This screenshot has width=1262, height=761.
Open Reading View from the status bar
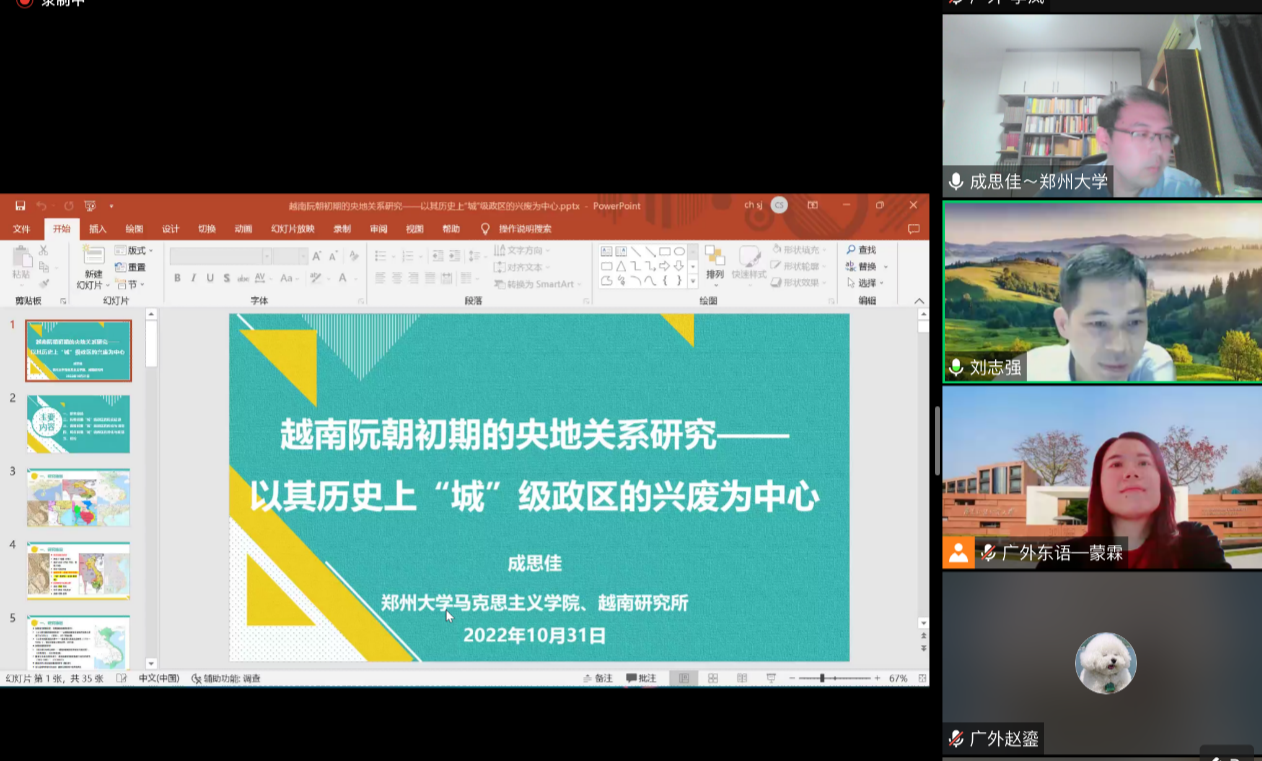point(741,678)
